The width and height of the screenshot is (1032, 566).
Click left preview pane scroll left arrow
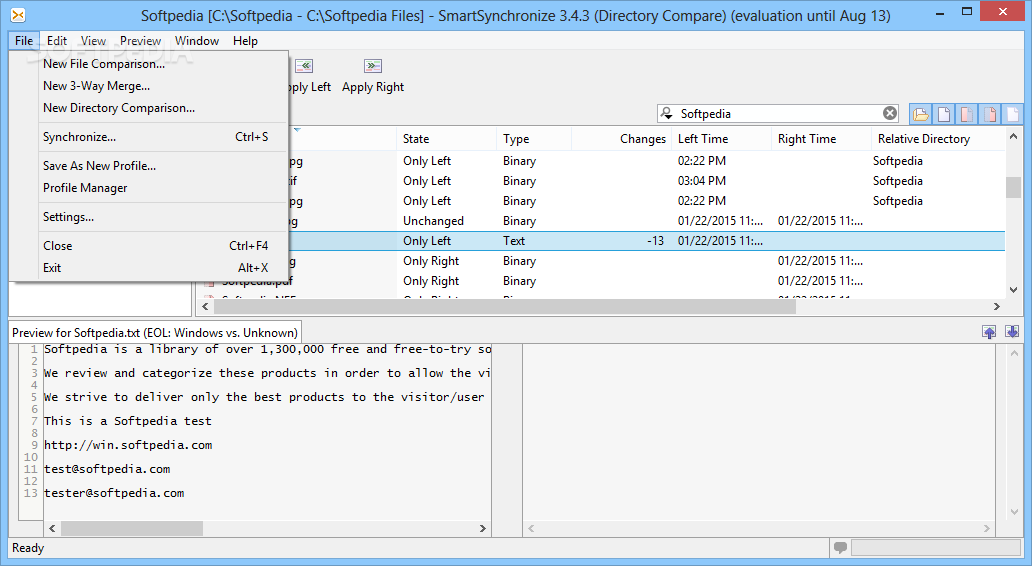(53, 528)
